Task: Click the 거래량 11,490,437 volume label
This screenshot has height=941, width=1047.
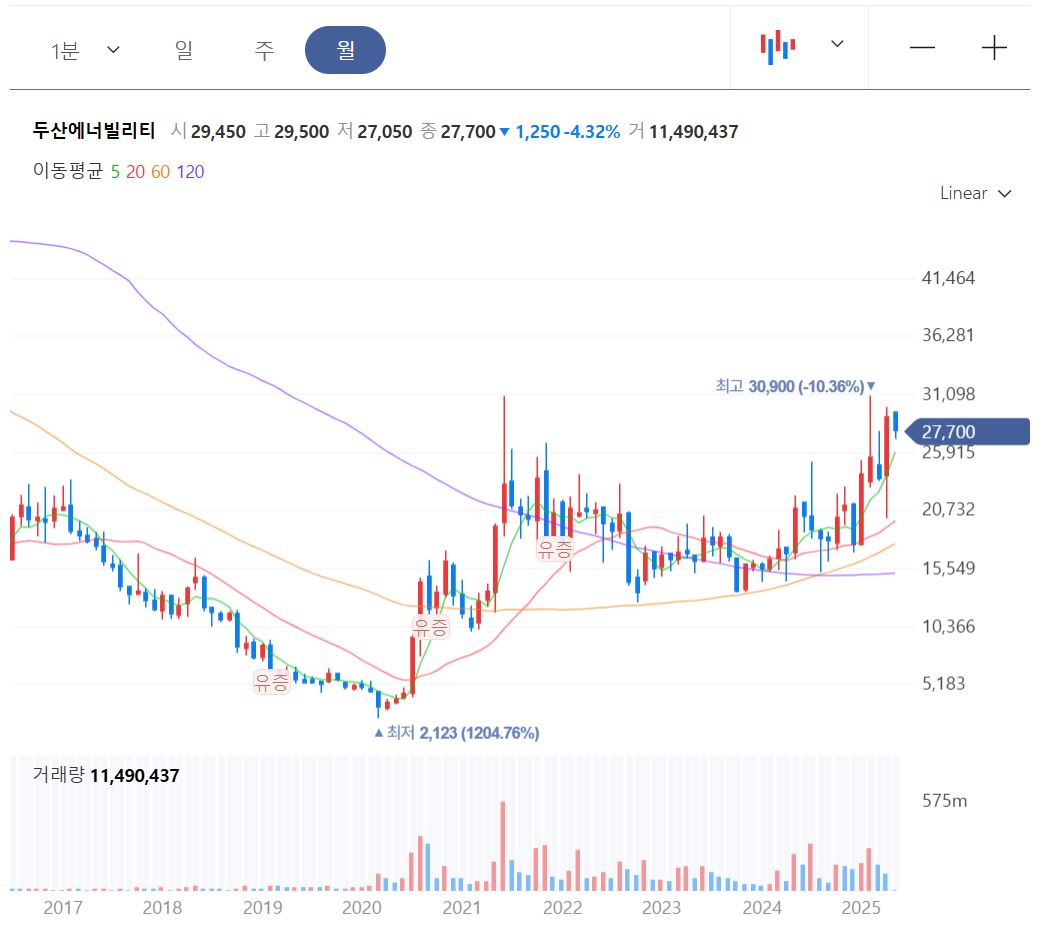Action: click(x=106, y=775)
